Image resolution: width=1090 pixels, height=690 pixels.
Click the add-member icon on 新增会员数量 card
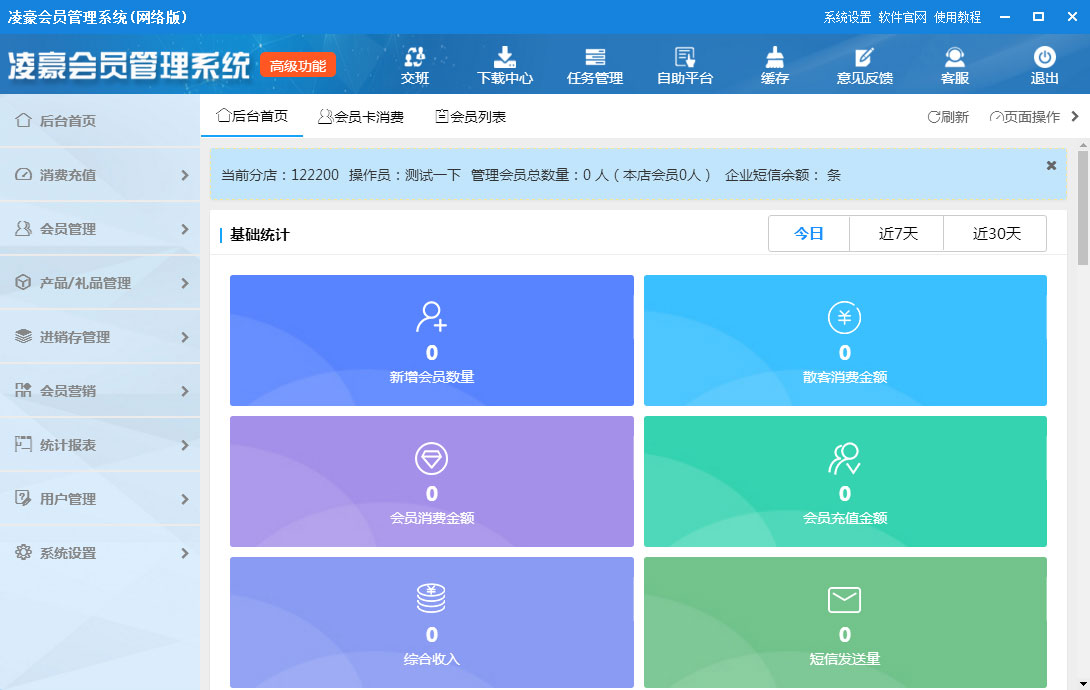click(431, 317)
